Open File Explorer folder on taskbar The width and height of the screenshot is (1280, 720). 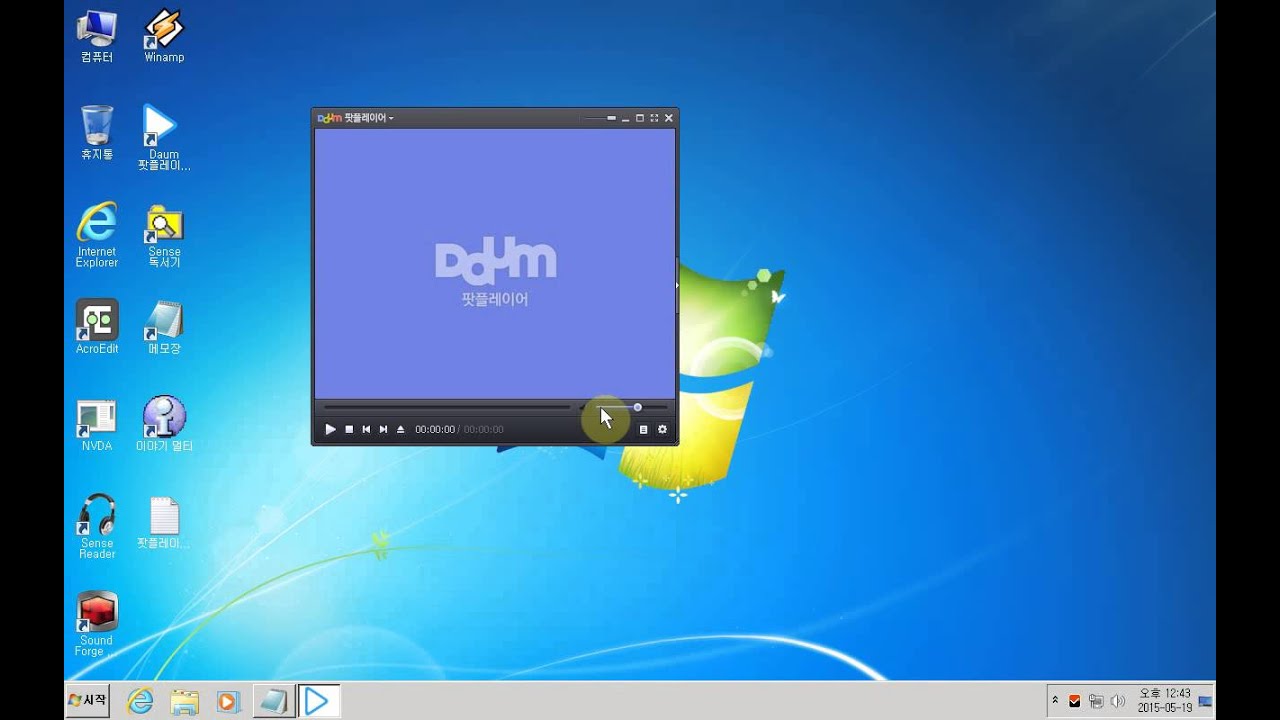click(x=184, y=702)
